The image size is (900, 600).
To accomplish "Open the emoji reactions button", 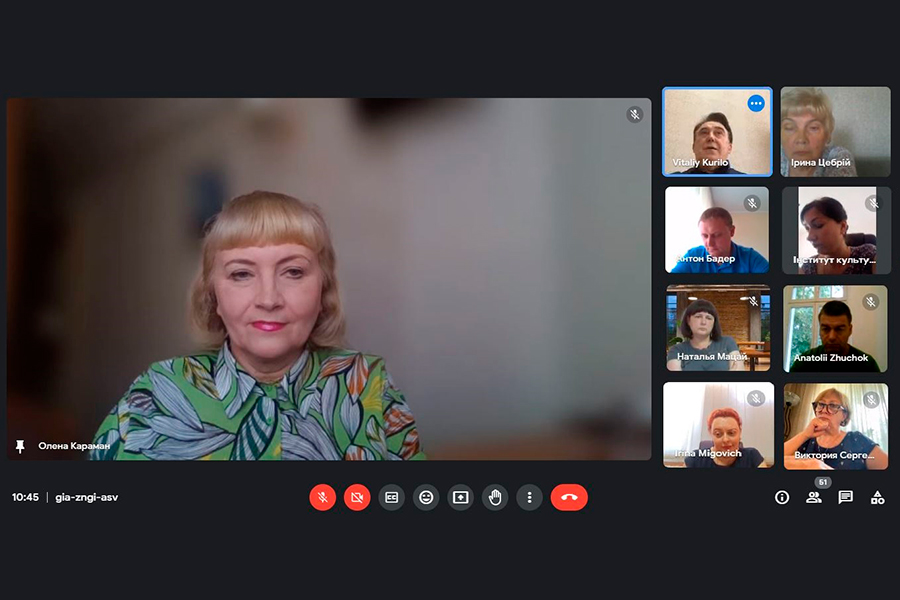I will (x=426, y=497).
